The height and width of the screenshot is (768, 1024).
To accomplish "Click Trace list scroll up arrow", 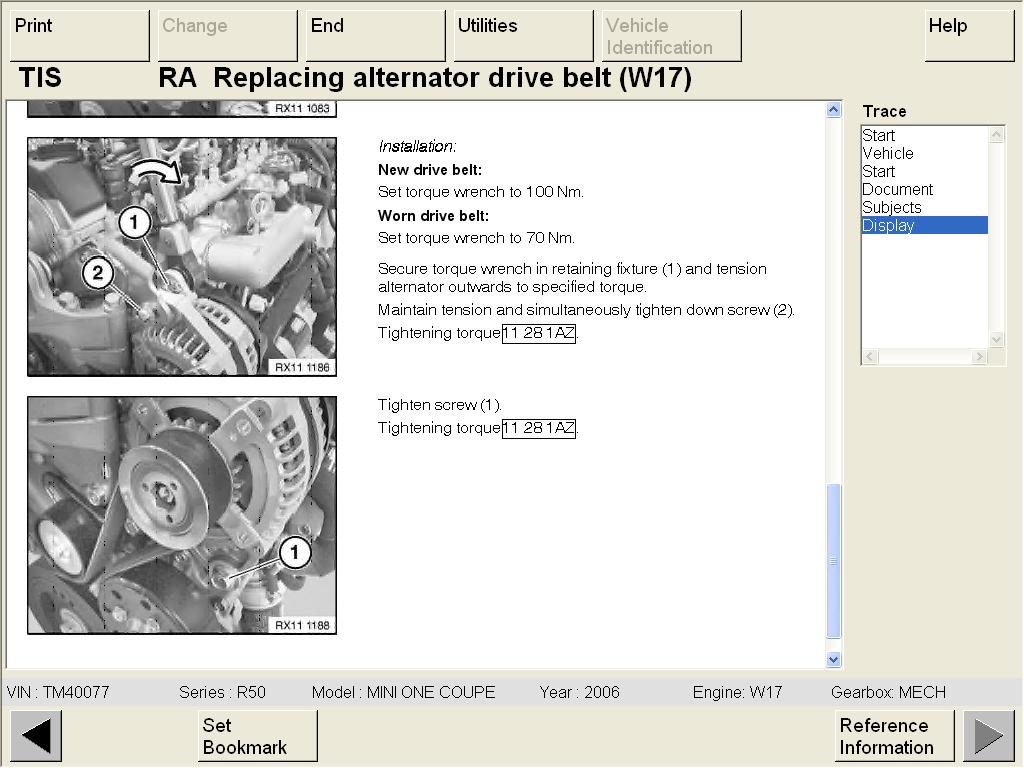I will [x=996, y=135].
